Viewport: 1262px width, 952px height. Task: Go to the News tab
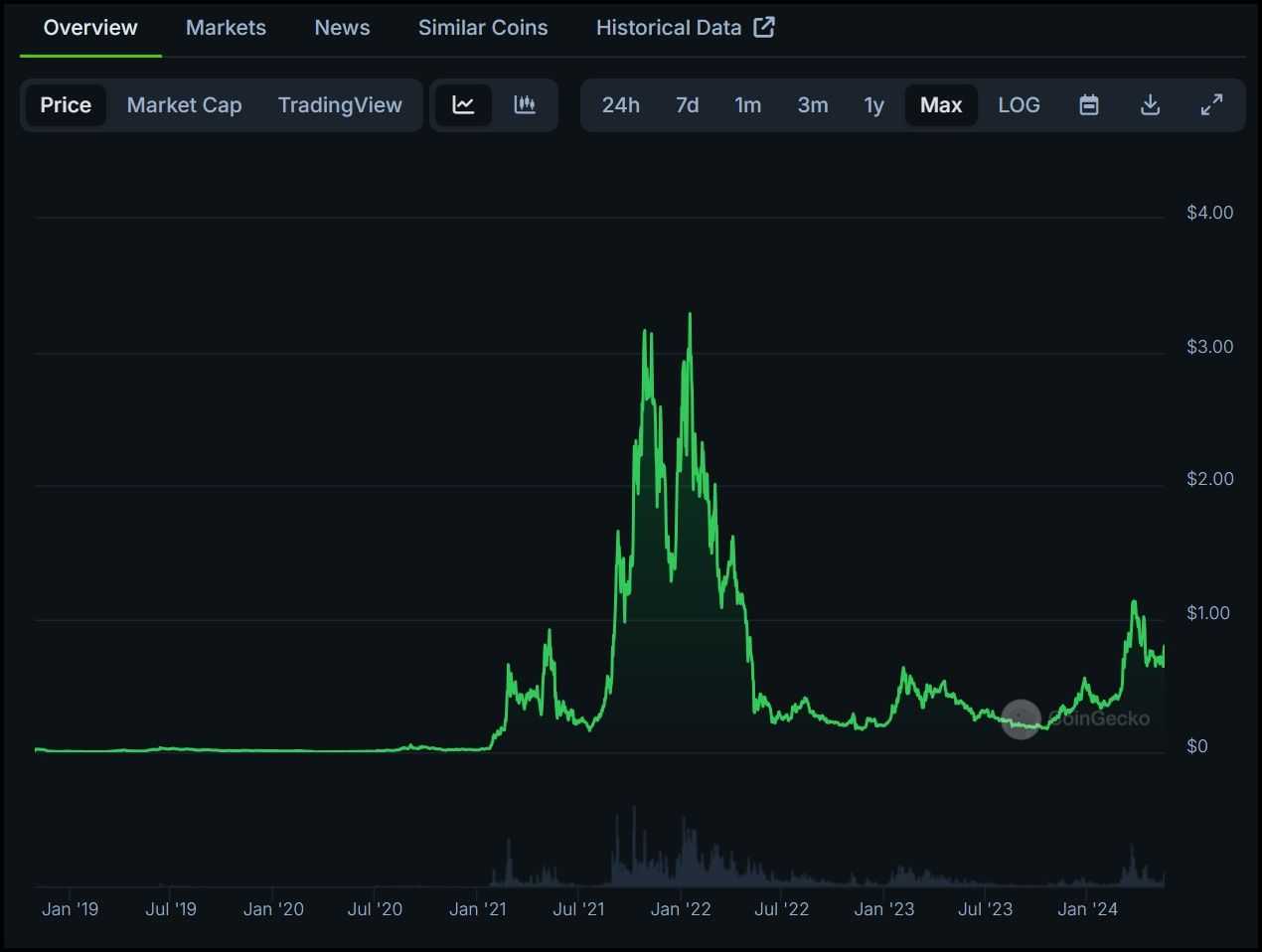[342, 28]
